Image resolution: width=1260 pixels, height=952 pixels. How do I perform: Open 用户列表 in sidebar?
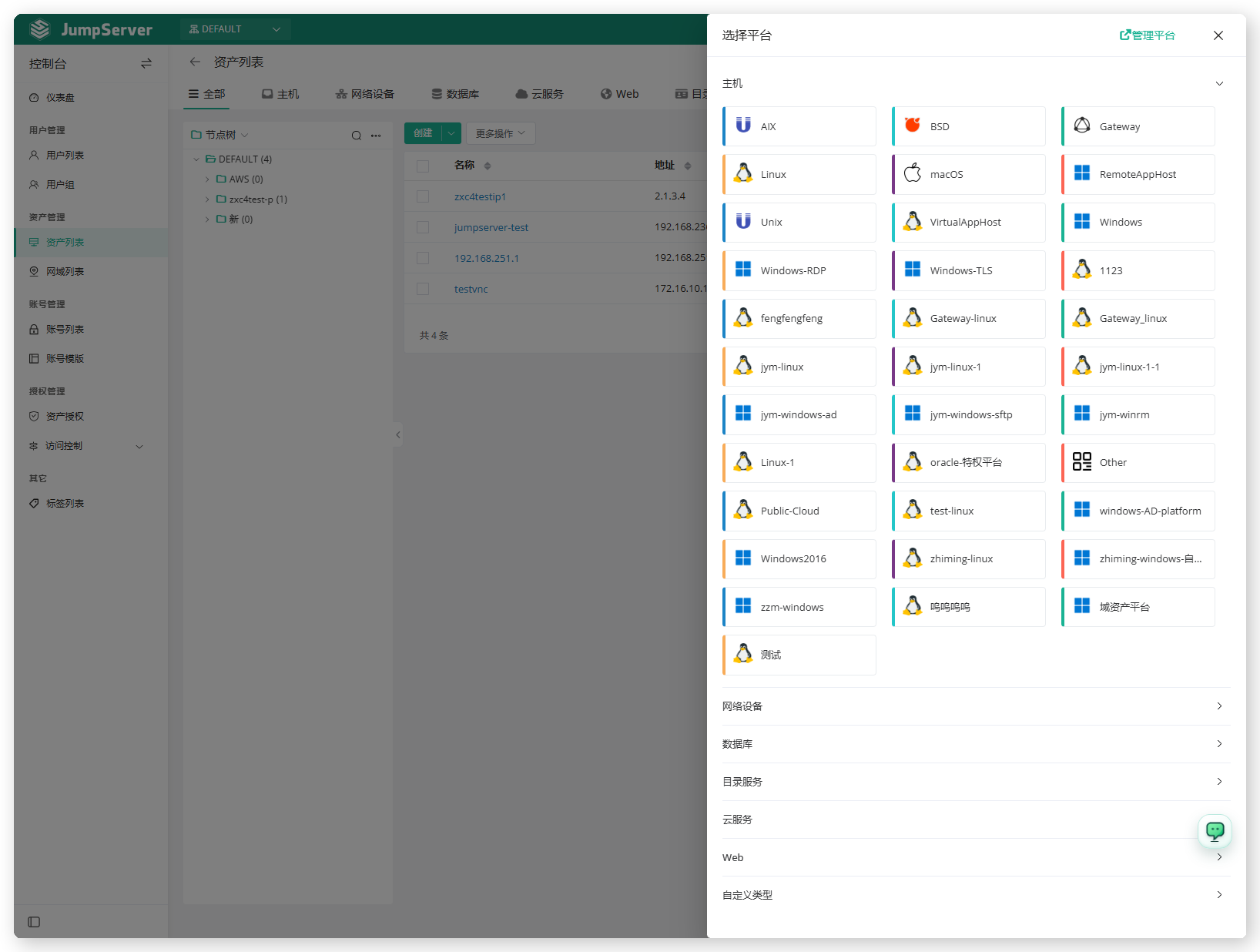pos(91,156)
